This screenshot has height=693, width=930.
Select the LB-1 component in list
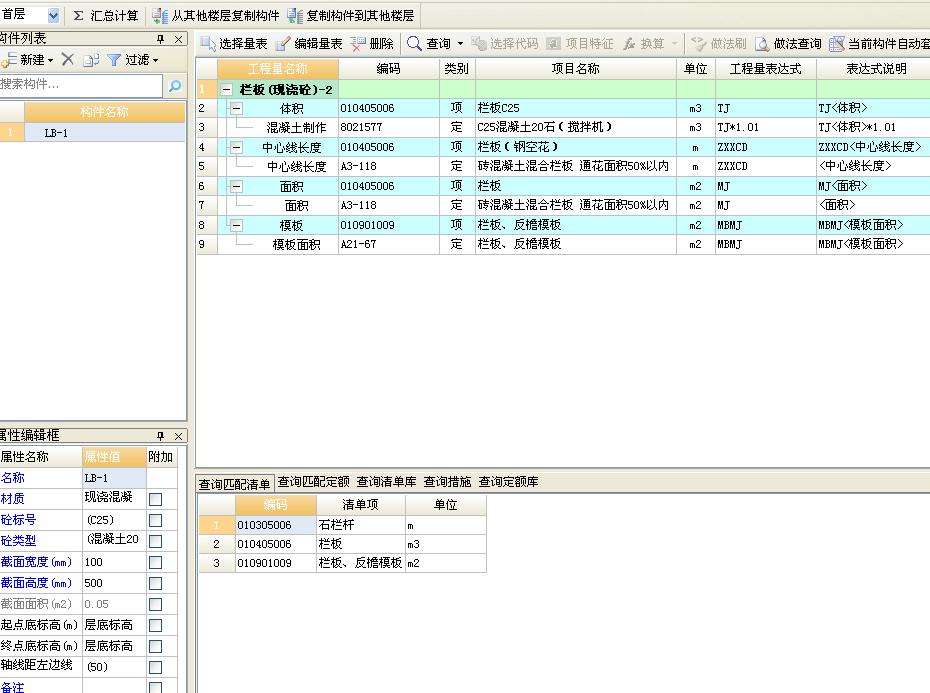(x=57, y=133)
